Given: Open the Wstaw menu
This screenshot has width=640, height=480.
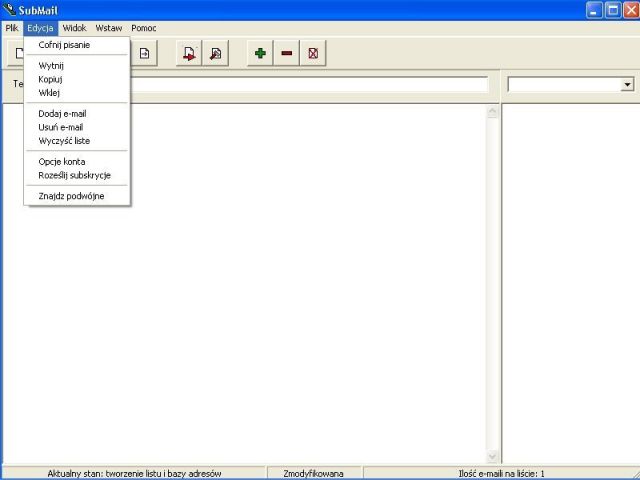Looking at the screenshot, I should (109, 28).
